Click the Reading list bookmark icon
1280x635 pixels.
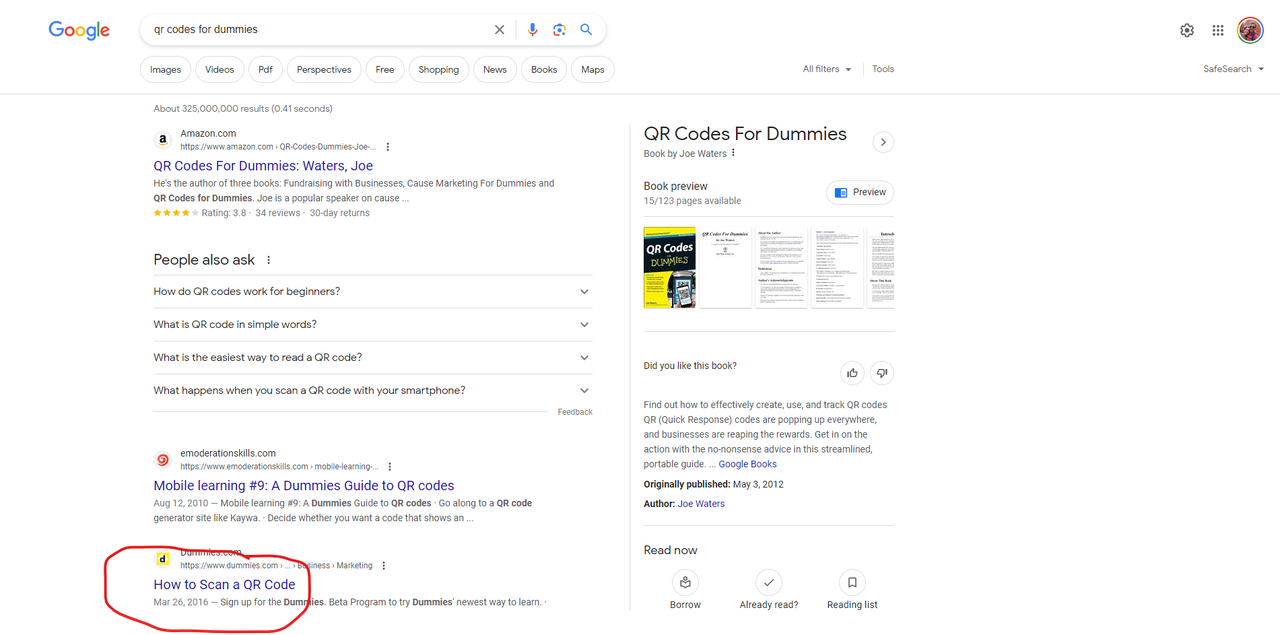pyautogui.click(x=852, y=582)
